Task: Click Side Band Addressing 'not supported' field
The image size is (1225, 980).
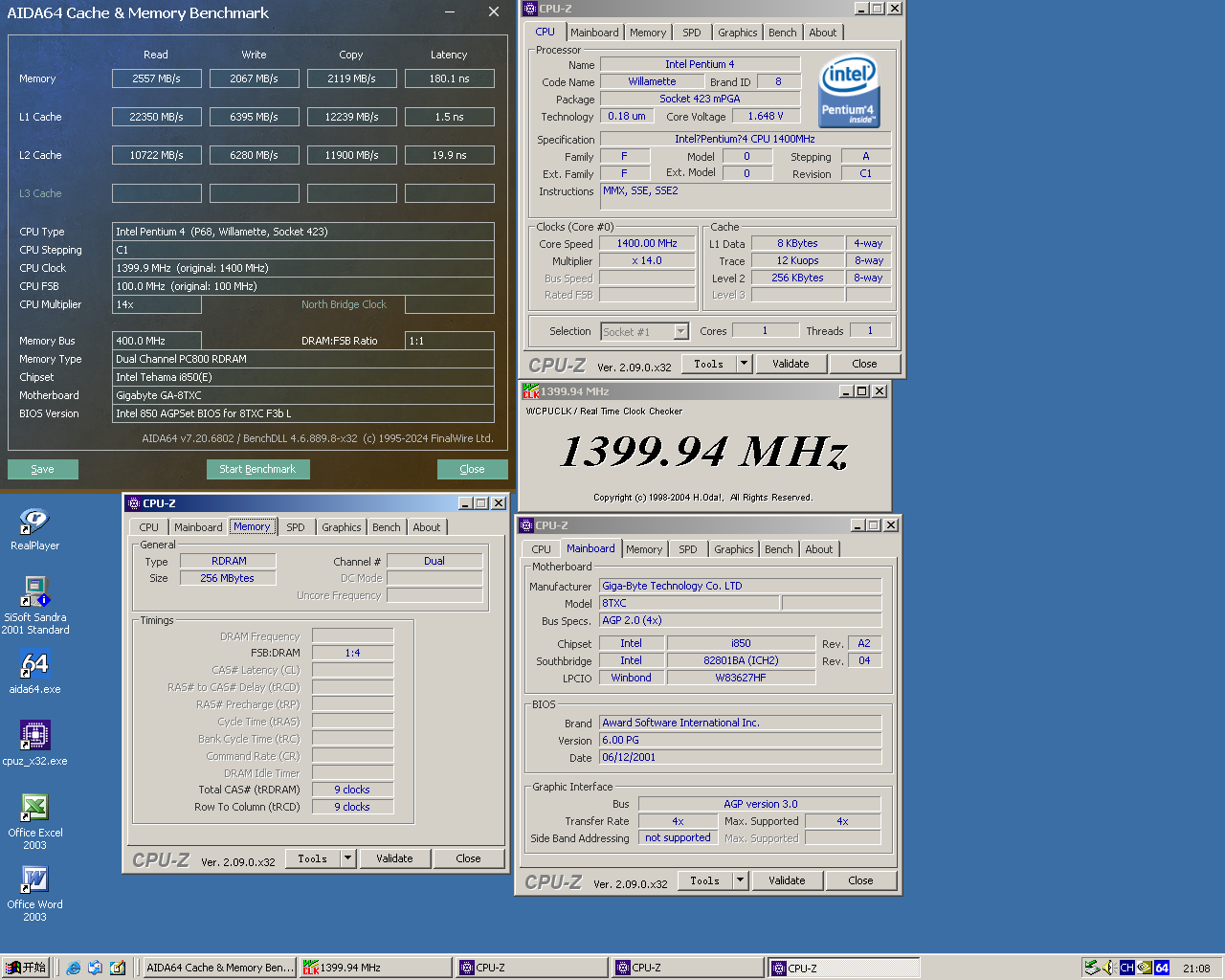Action: (x=678, y=838)
